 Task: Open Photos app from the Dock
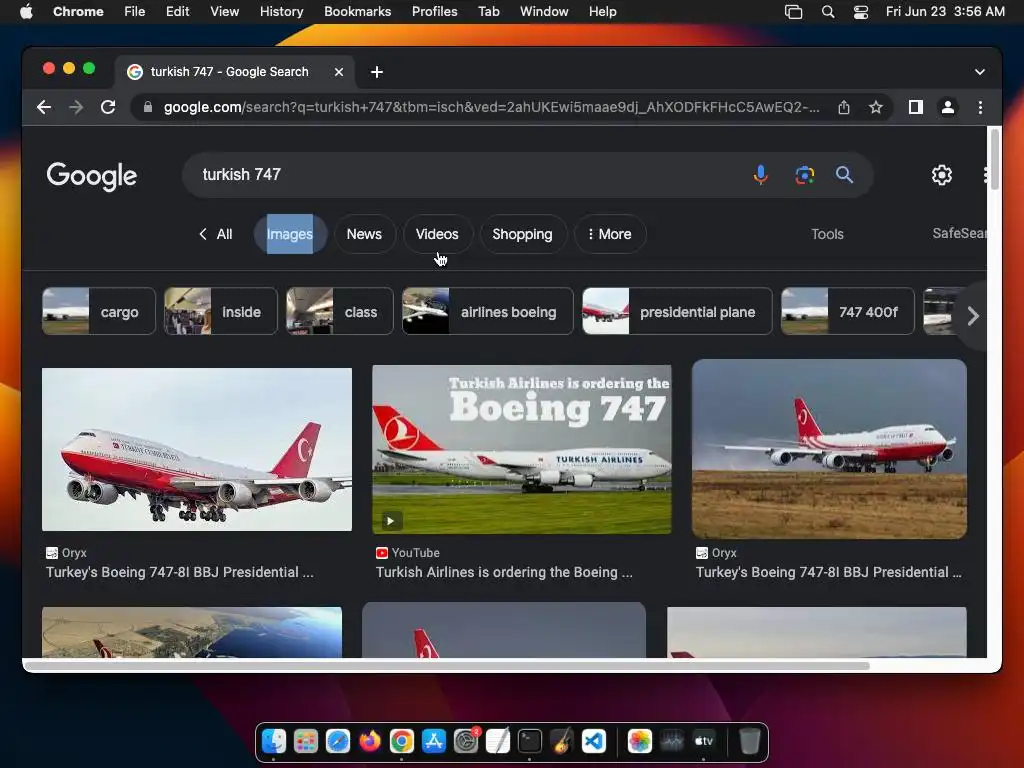coord(639,742)
